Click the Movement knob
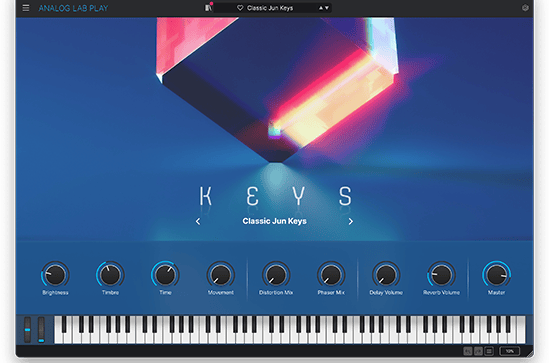Image resolution: width=549 pixels, height=363 pixels. click(221, 275)
